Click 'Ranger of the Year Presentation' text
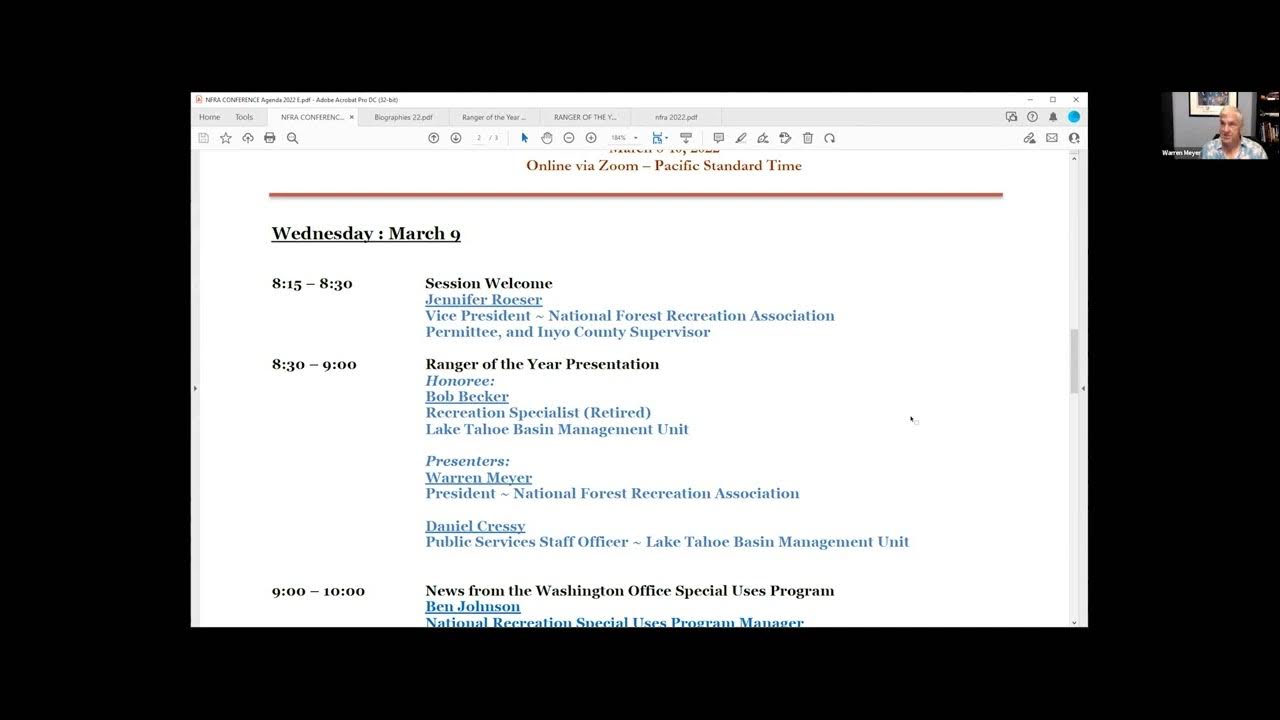This screenshot has width=1280, height=720. coord(542,365)
